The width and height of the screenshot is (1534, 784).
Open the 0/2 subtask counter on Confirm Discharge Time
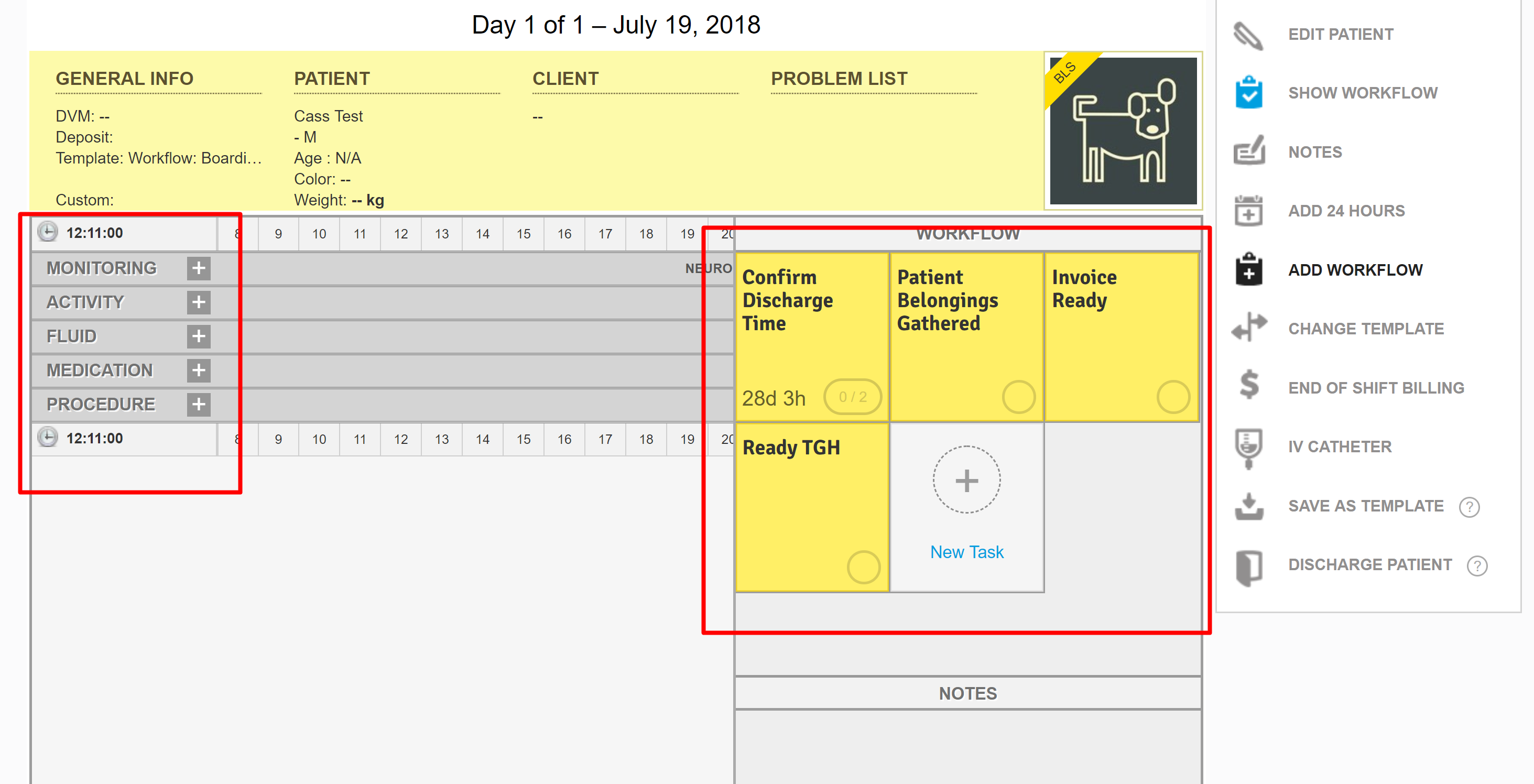(x=852, y=397)
